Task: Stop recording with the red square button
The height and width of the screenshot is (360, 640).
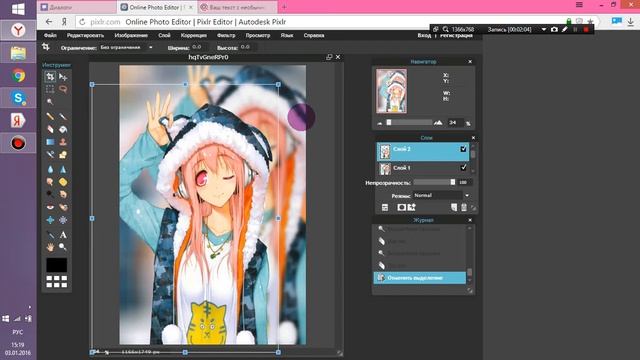Action: [x=586, y=29]
